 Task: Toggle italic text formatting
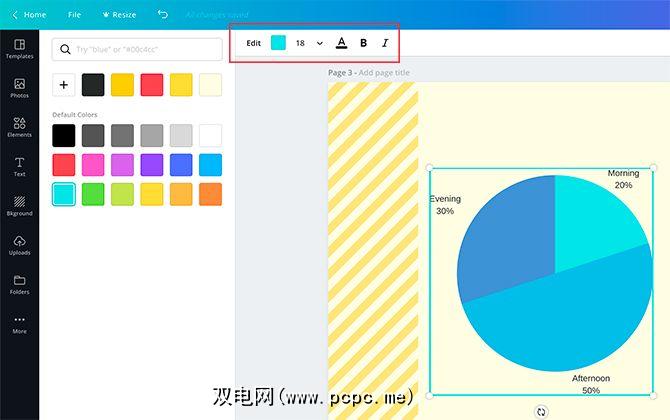[x=385, y=43]
